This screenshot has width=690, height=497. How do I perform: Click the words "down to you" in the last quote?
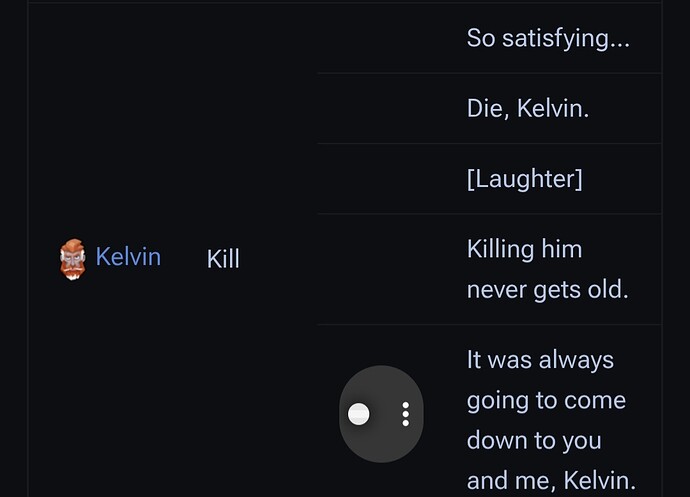tap(534, 440)
